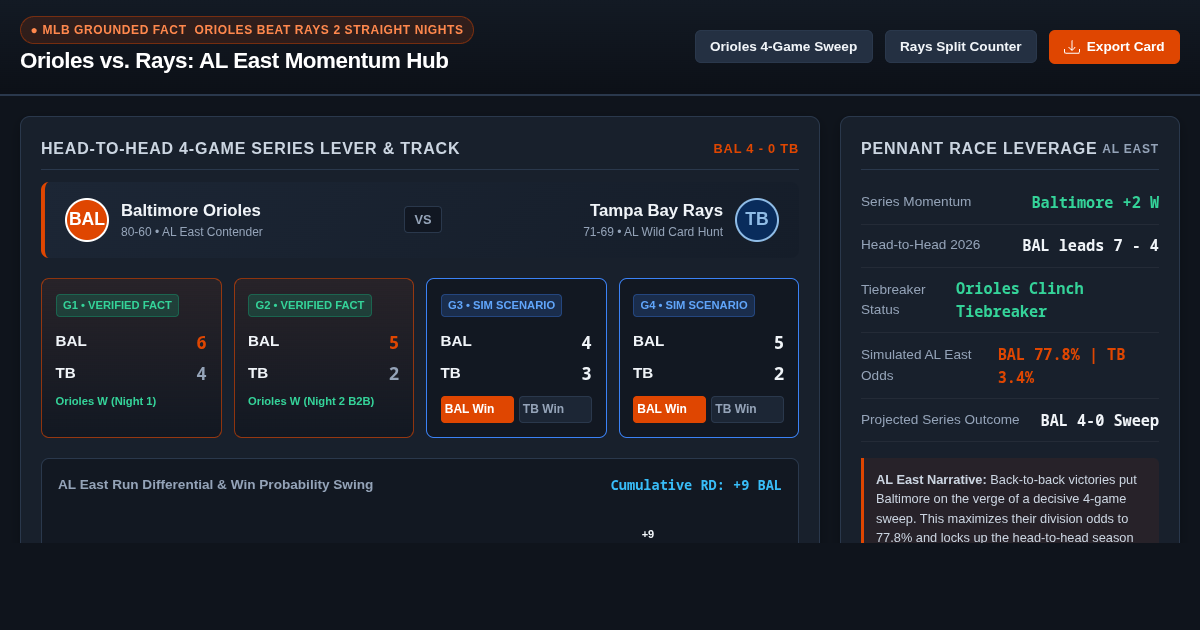Click the Game 2 TB score of 2
Viewport: 1200px width, 630px height.
click(394, 374)
